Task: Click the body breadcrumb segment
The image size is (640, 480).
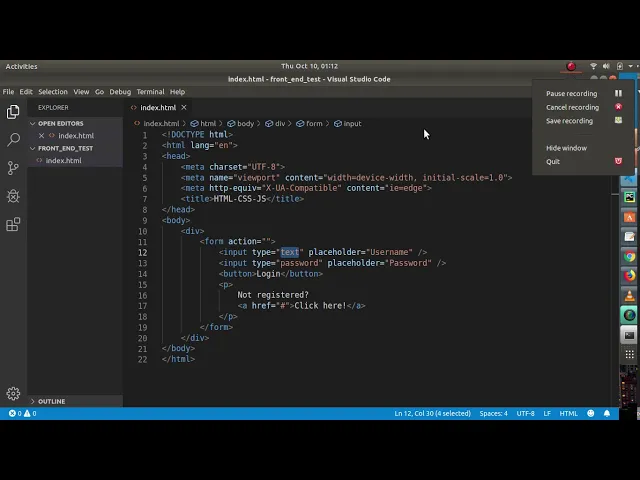Action: click(241, 123)
